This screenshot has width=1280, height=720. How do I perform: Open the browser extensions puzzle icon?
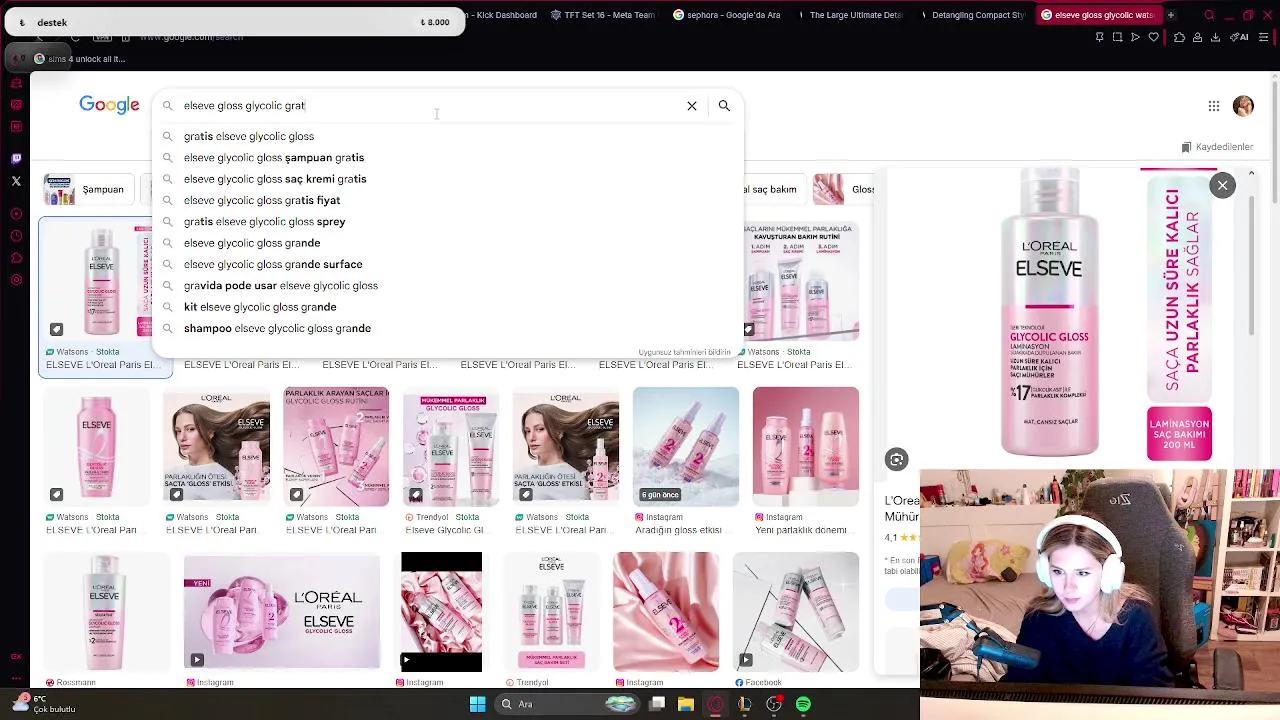[1179, 38]
